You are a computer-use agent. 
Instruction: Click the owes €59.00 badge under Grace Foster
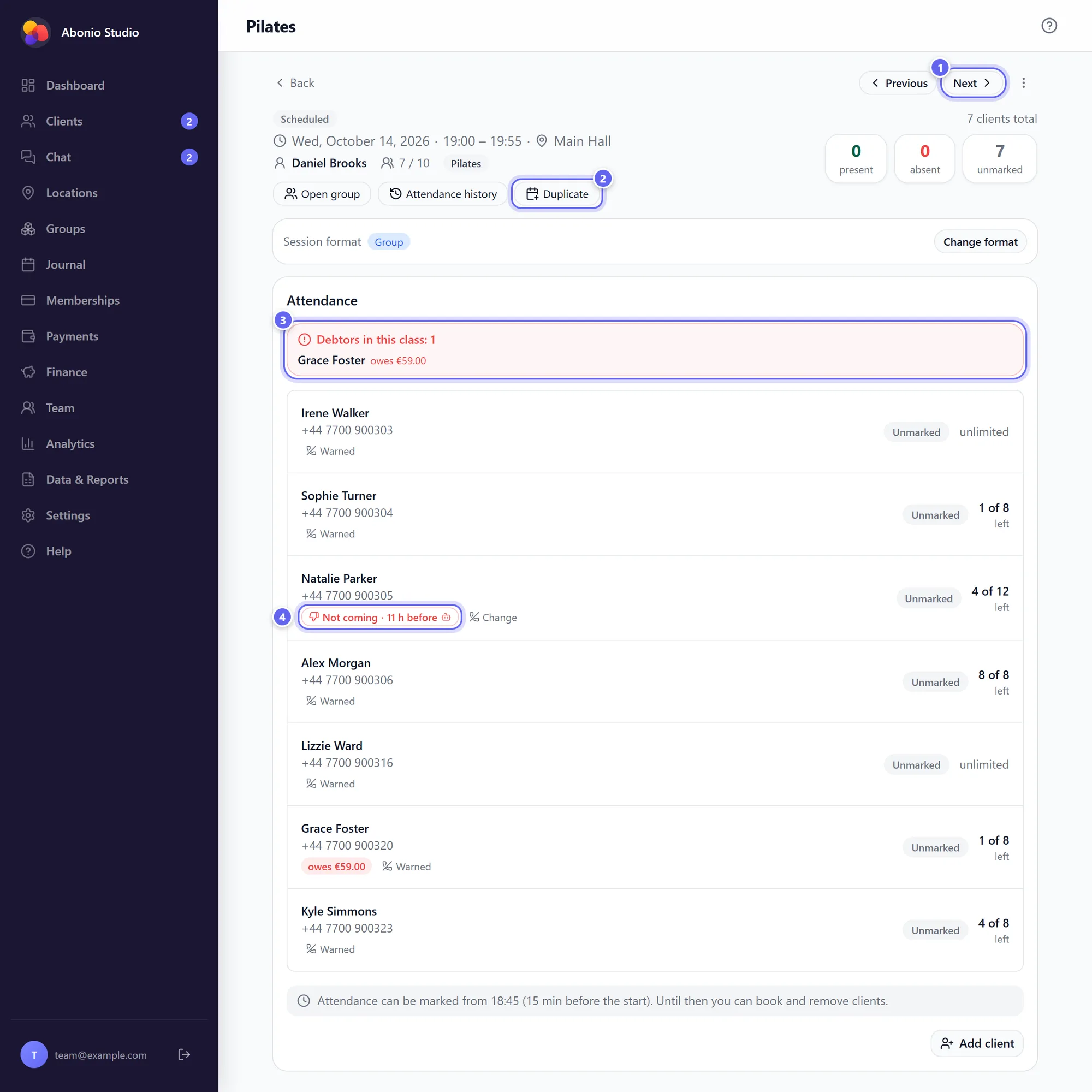coord(336,867)
